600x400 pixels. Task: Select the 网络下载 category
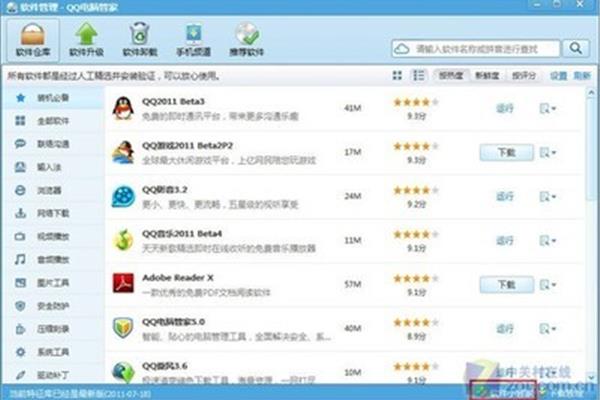pos(54,213)
